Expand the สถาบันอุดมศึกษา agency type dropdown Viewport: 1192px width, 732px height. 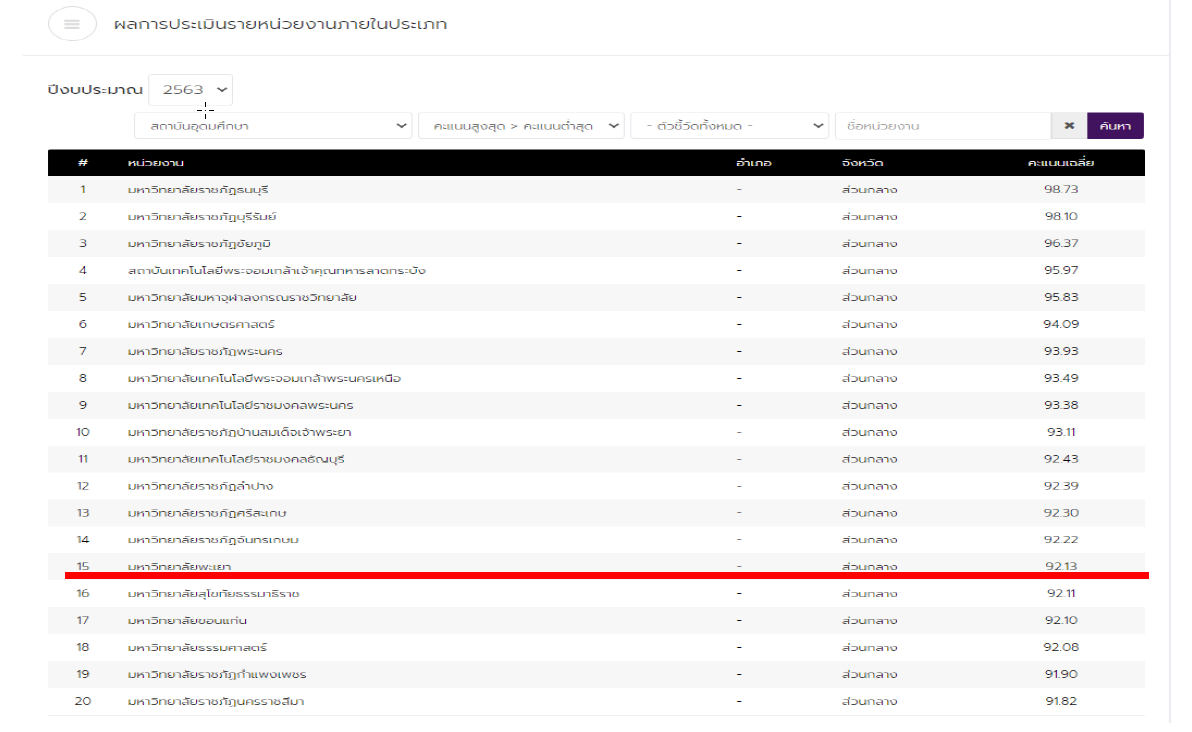pyautogui.click(x=273, y=126)
